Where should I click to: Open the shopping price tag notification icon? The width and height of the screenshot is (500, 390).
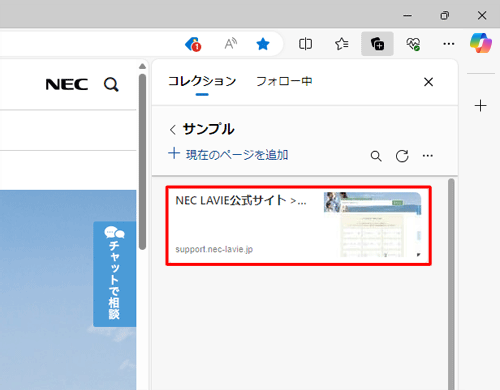[x=193, y=44]
